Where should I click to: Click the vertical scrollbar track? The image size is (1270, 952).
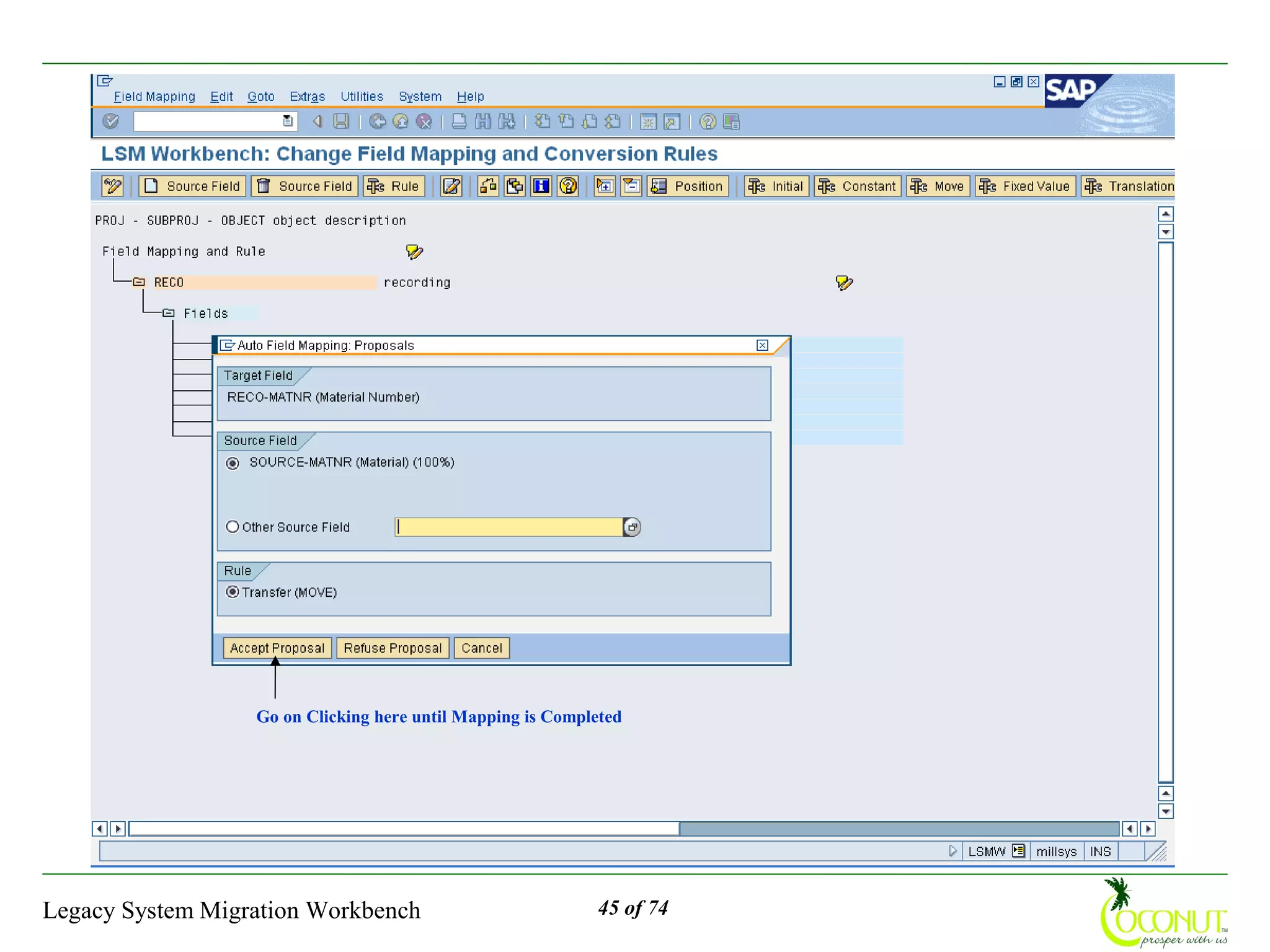tap(1166, 512)
